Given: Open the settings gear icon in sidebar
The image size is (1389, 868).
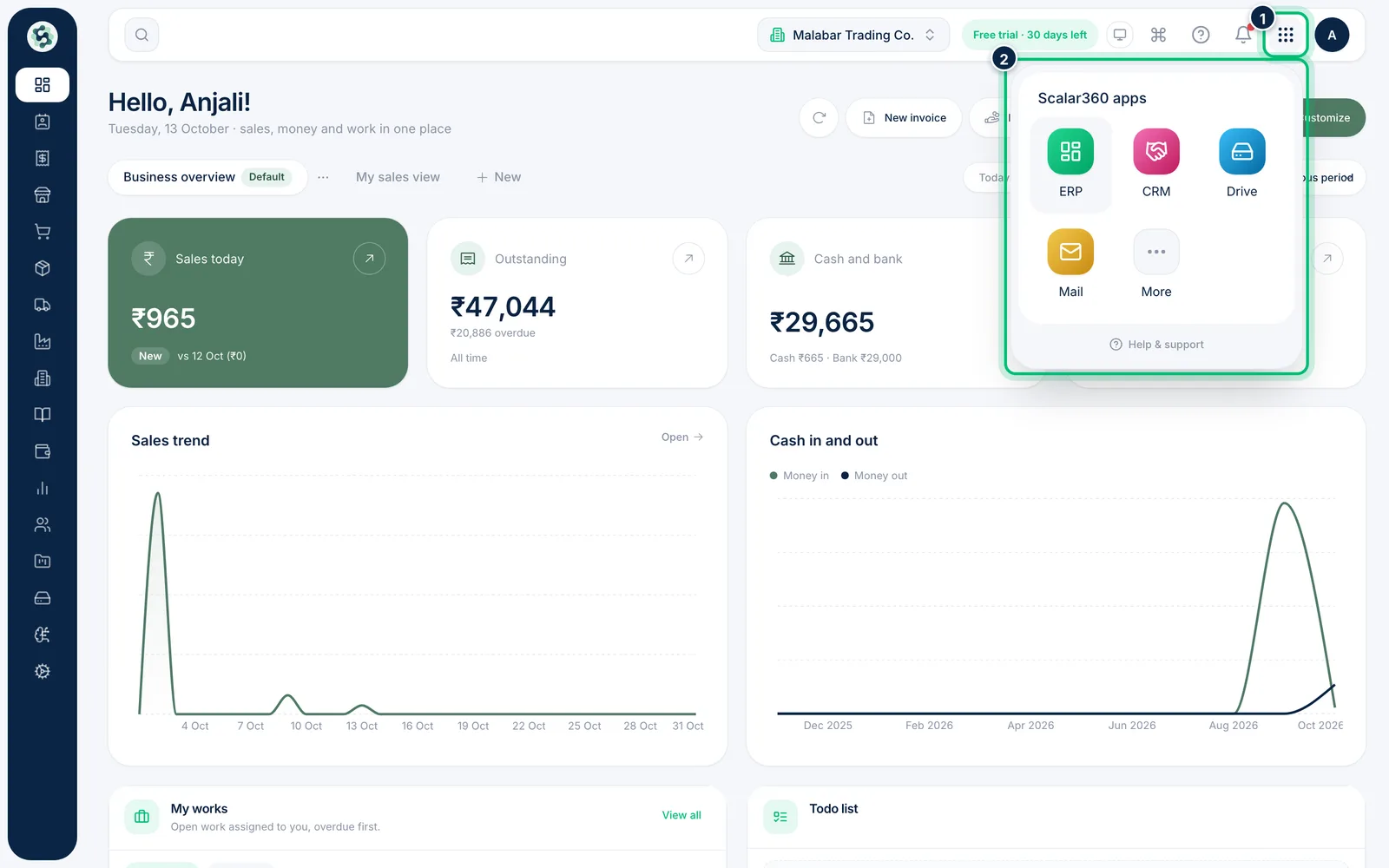Looking at the screenshot, I should click(x=42, y=672).
